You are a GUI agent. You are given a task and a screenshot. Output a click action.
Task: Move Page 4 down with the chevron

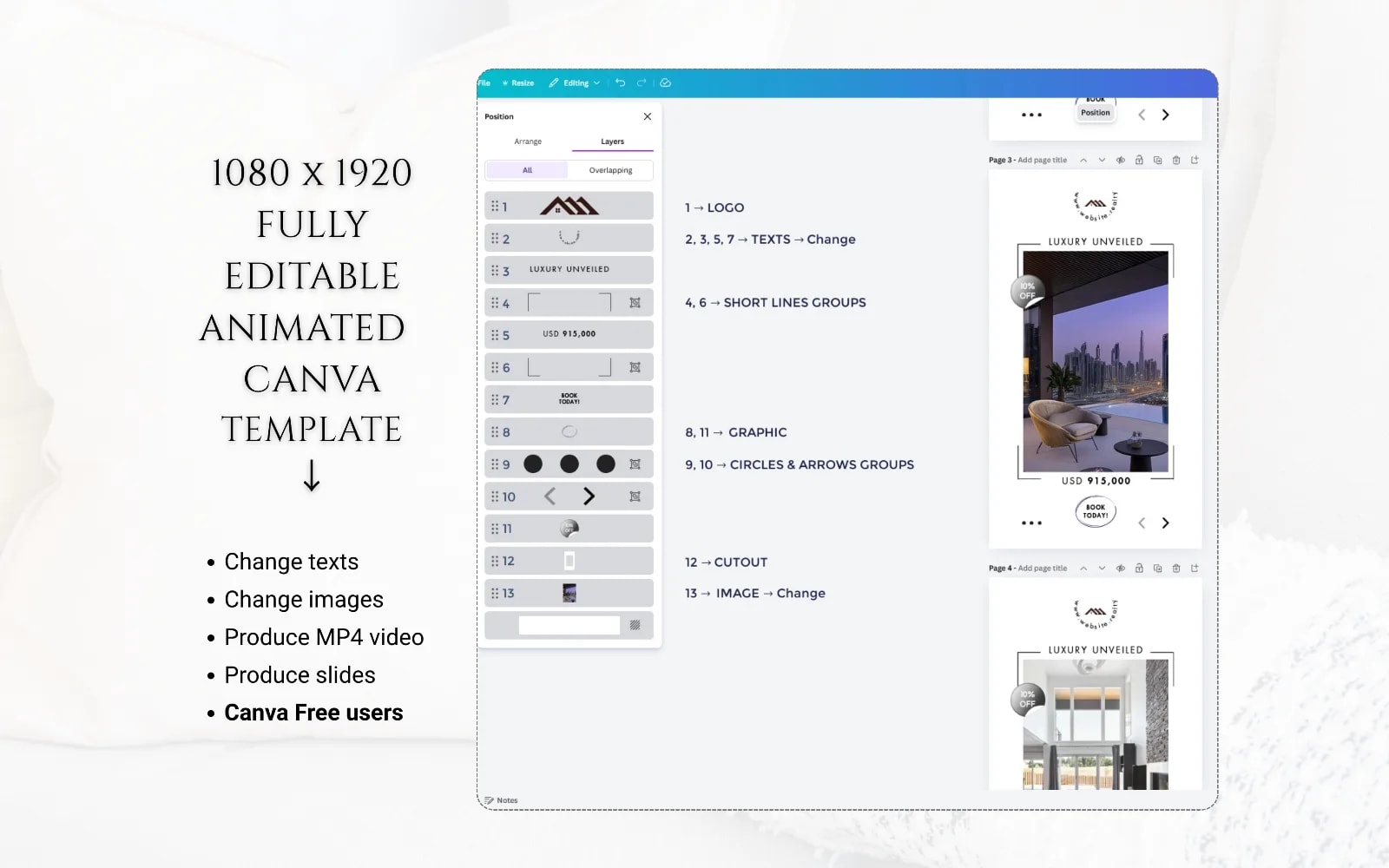(x=1102, y=569)
